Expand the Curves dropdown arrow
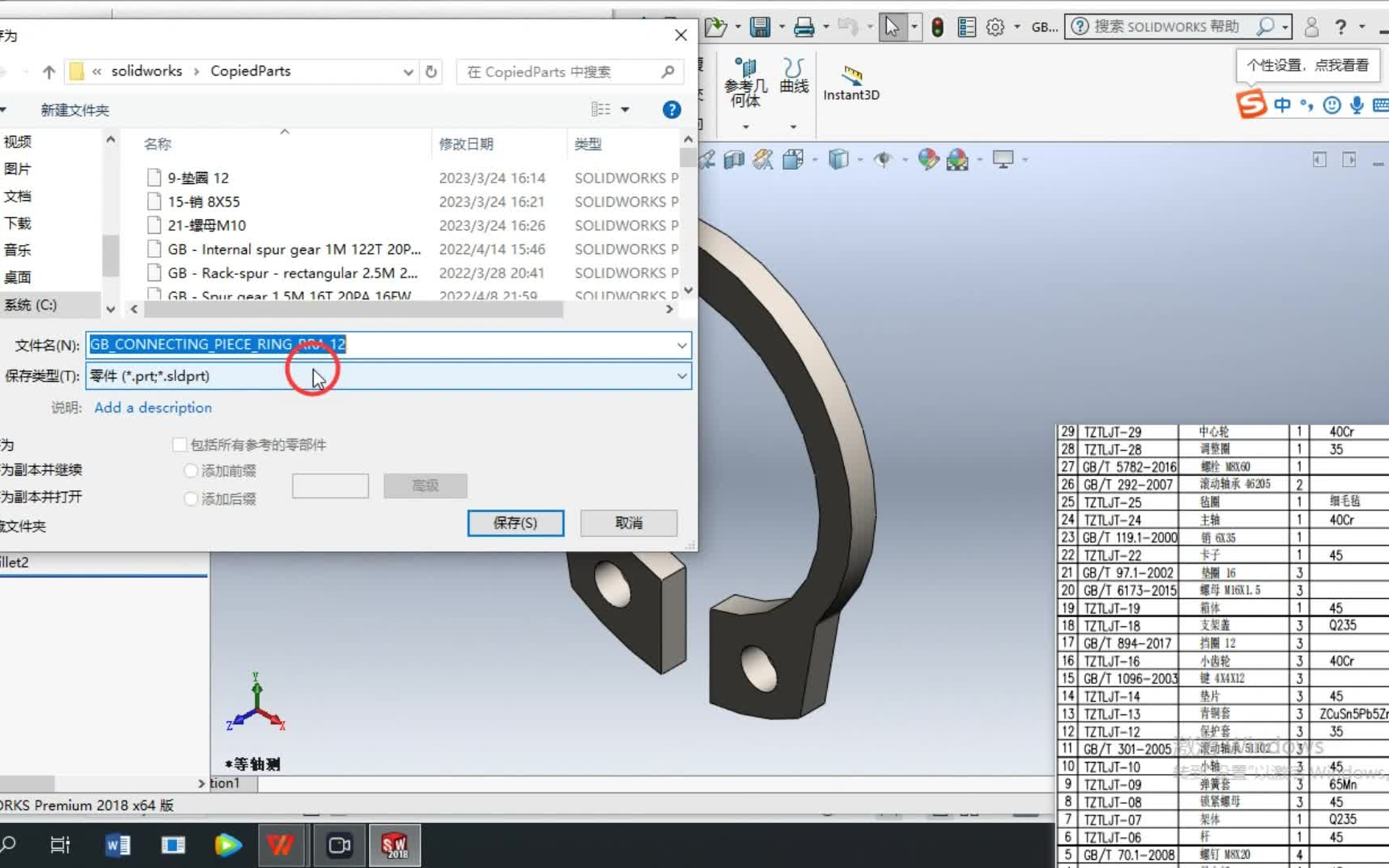Screen dimensions: 1389x868 tap(793, 126)
